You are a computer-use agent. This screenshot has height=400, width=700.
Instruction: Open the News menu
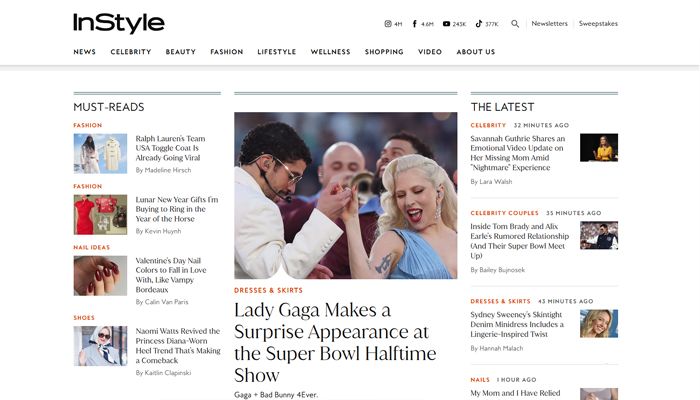(84, 52)
